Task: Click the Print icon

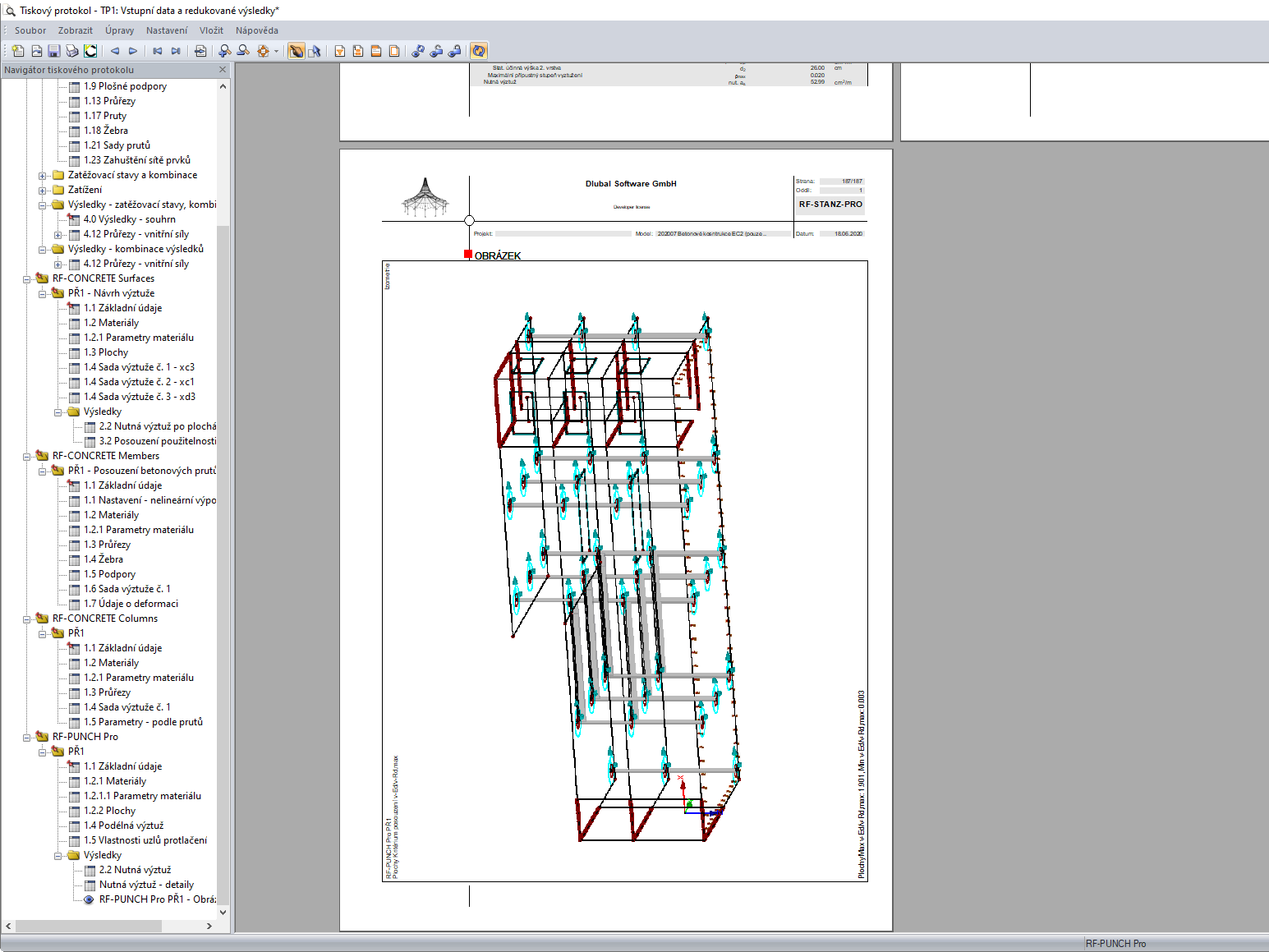Action: 71,50
